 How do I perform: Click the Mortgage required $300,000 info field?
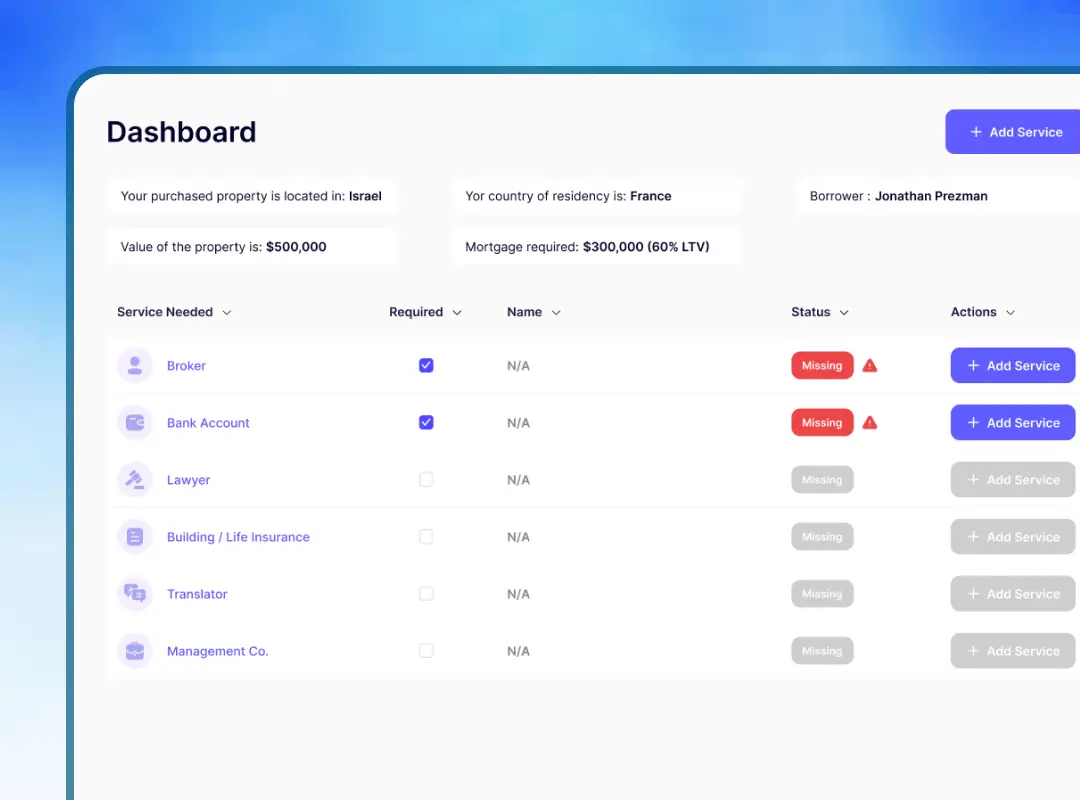coord(596,246)
